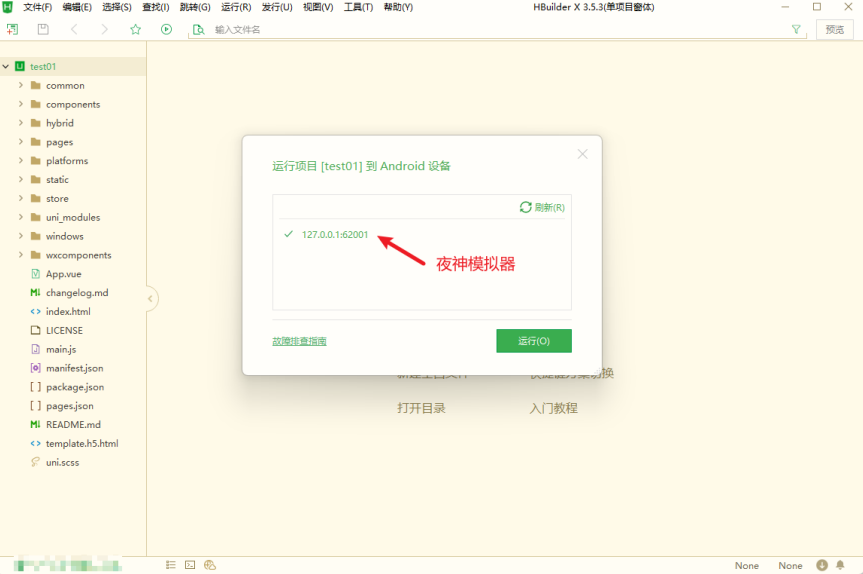Click the file search icon in toolbar
The image size is (863, 574).
[198, 29]
